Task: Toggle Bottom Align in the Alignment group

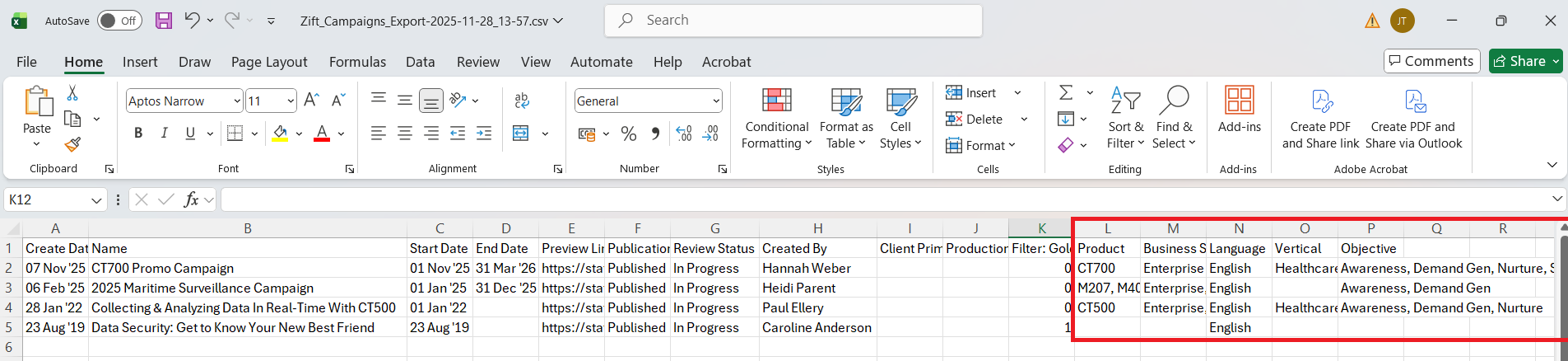Action: point(430,101)
